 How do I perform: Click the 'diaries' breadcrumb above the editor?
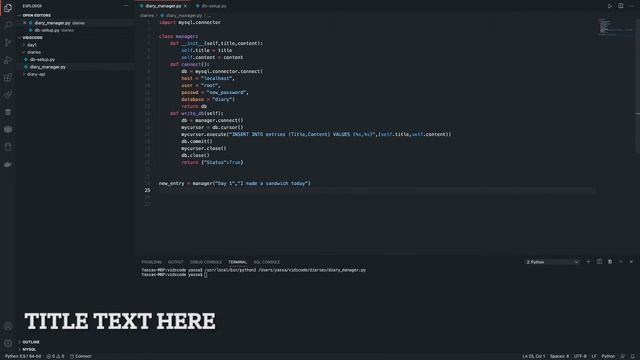[147, 16]
